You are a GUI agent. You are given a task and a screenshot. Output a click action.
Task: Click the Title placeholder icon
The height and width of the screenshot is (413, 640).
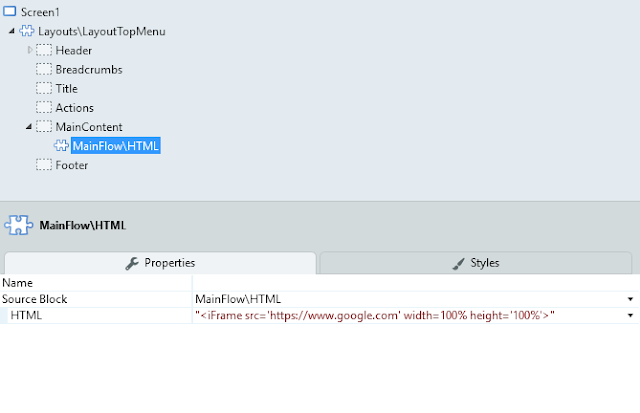click(44, 89)
